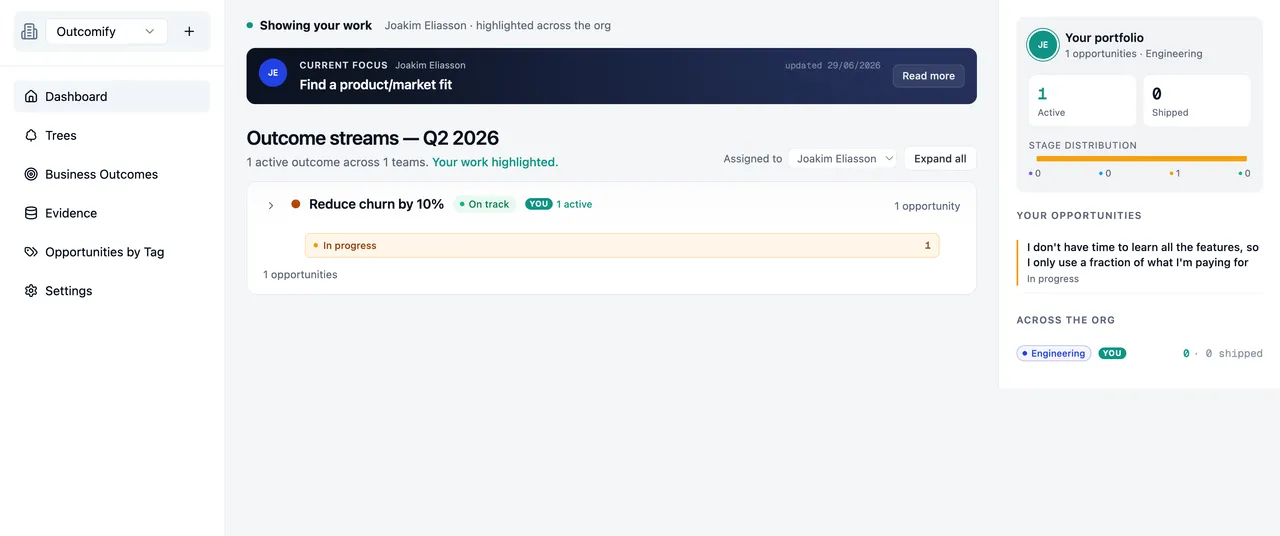
Task: Click the orange stage distribution bar
Action: point(1141,158)
